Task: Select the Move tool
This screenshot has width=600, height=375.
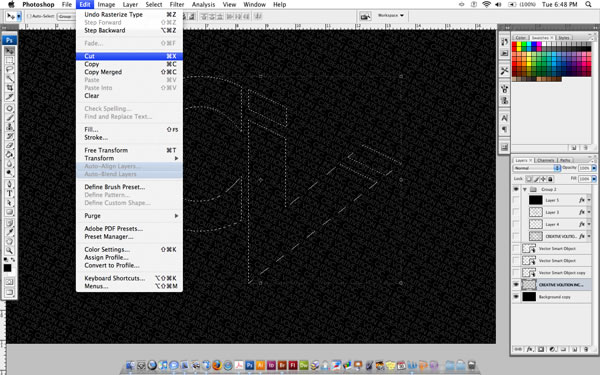Action: (10, 51)
